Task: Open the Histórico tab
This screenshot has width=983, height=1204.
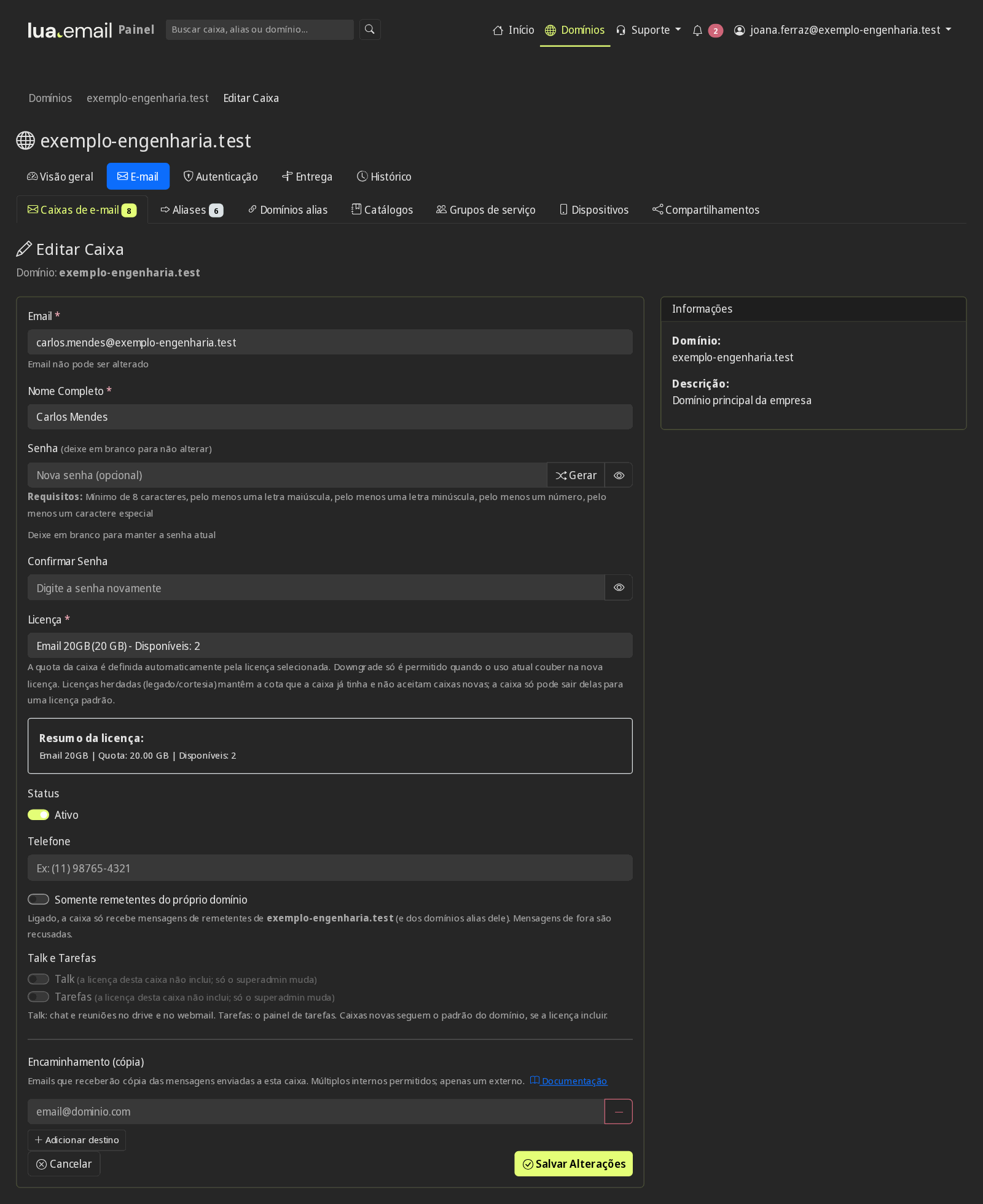Action: pyautogui.click(x=384, y=176)
